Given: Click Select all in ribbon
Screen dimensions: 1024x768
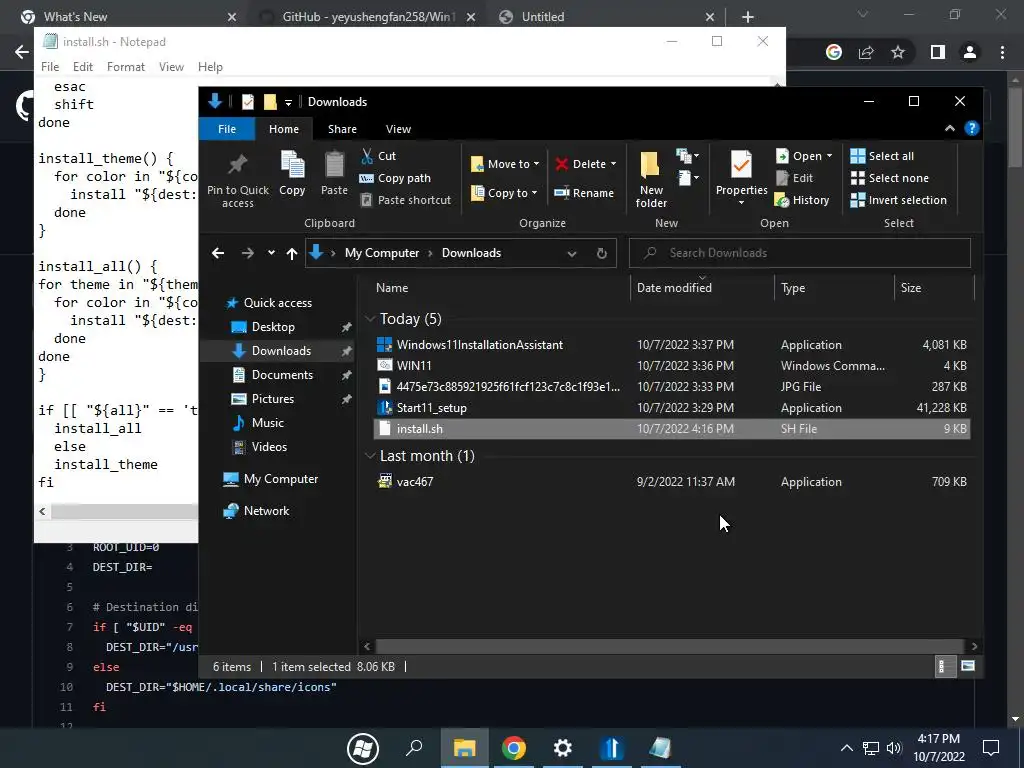Looking at the screenshot, I should coord(882,156).
